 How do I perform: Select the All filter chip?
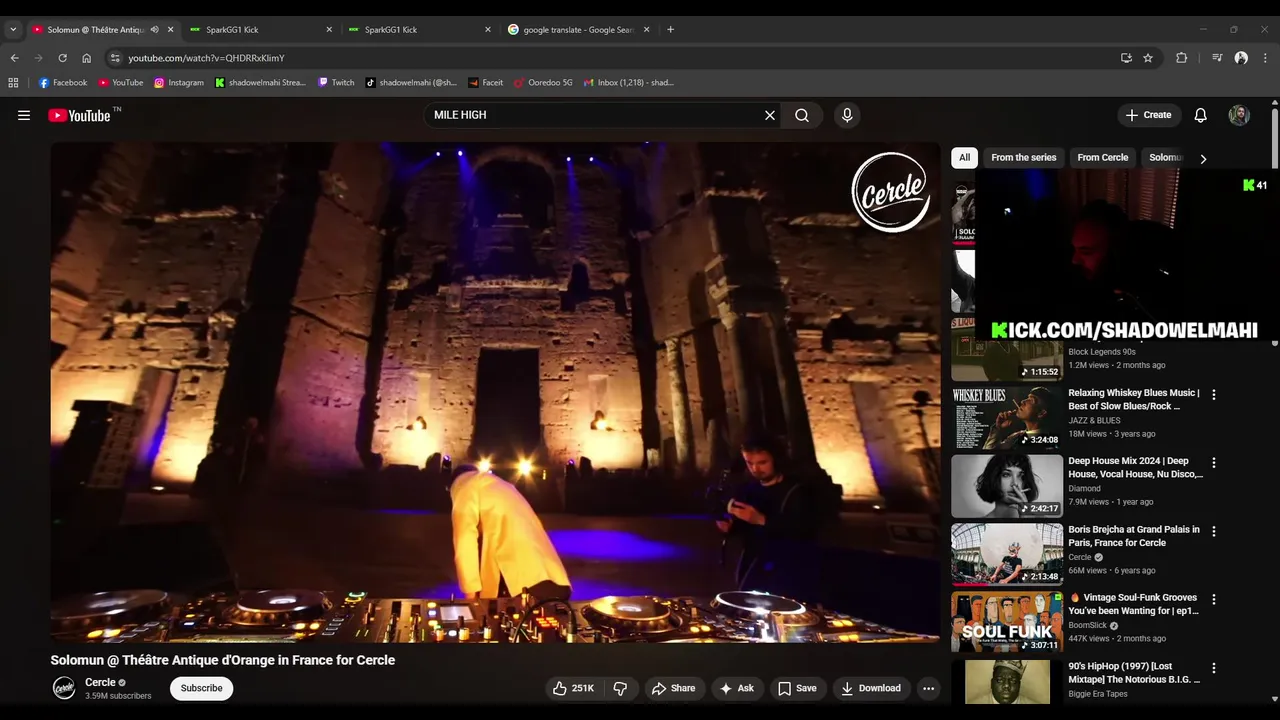tap(964, 157)
